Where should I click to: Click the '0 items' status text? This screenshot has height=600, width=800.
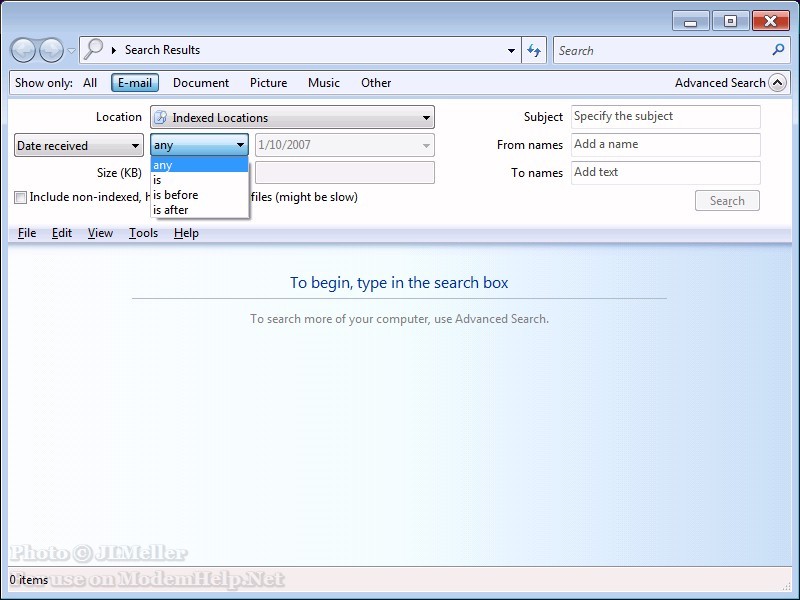[29, 580]
